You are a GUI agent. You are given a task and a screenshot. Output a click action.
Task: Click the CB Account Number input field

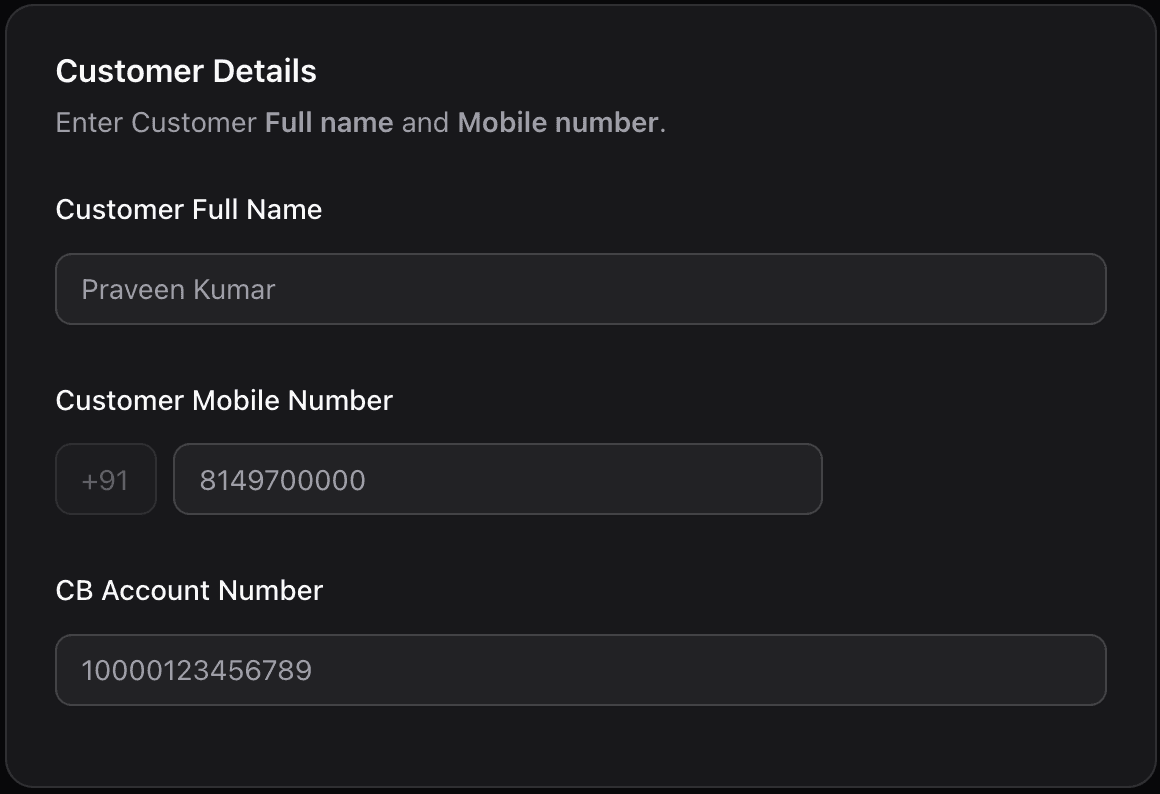580,668
